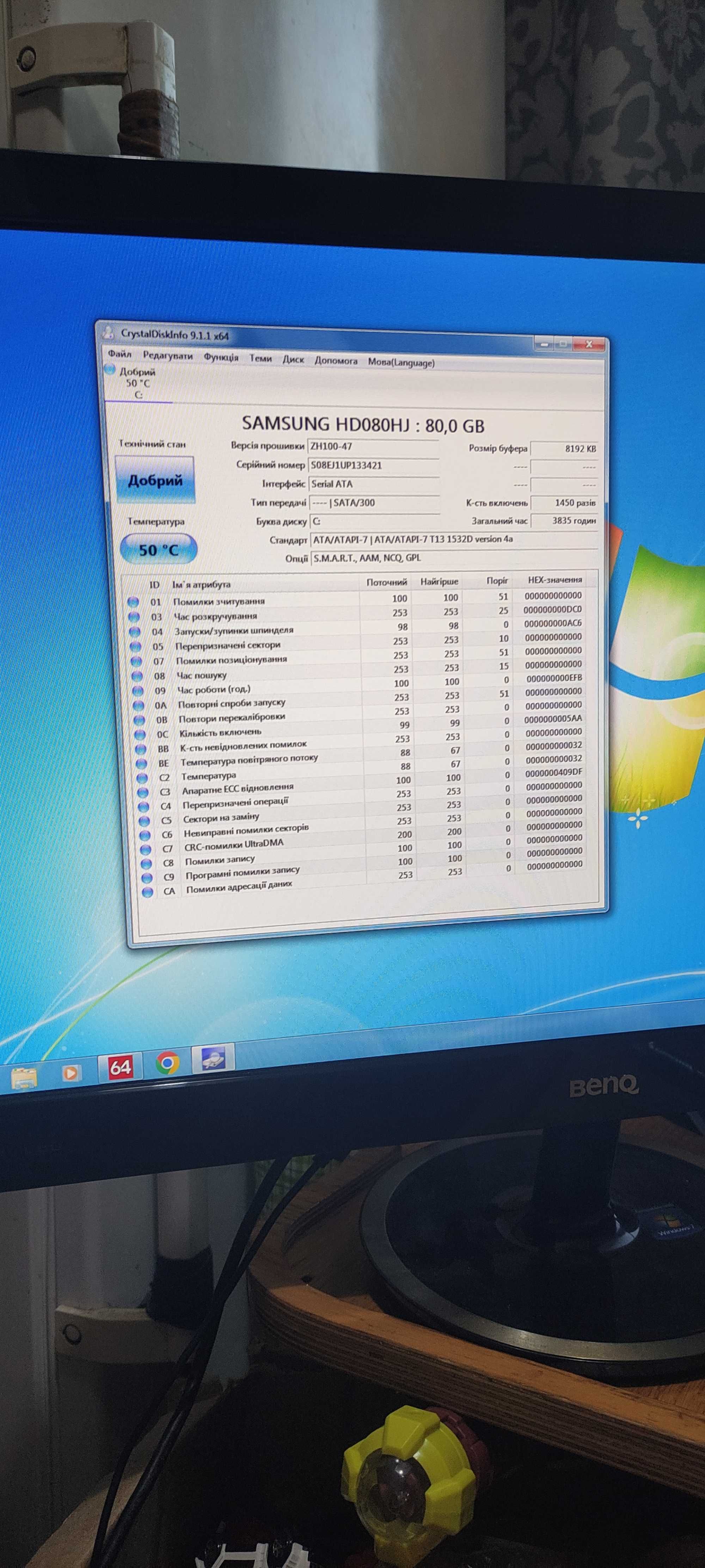Open the Диск menu
The height and width of the screenshot is (1568, 705).
(x=293, y=360)
